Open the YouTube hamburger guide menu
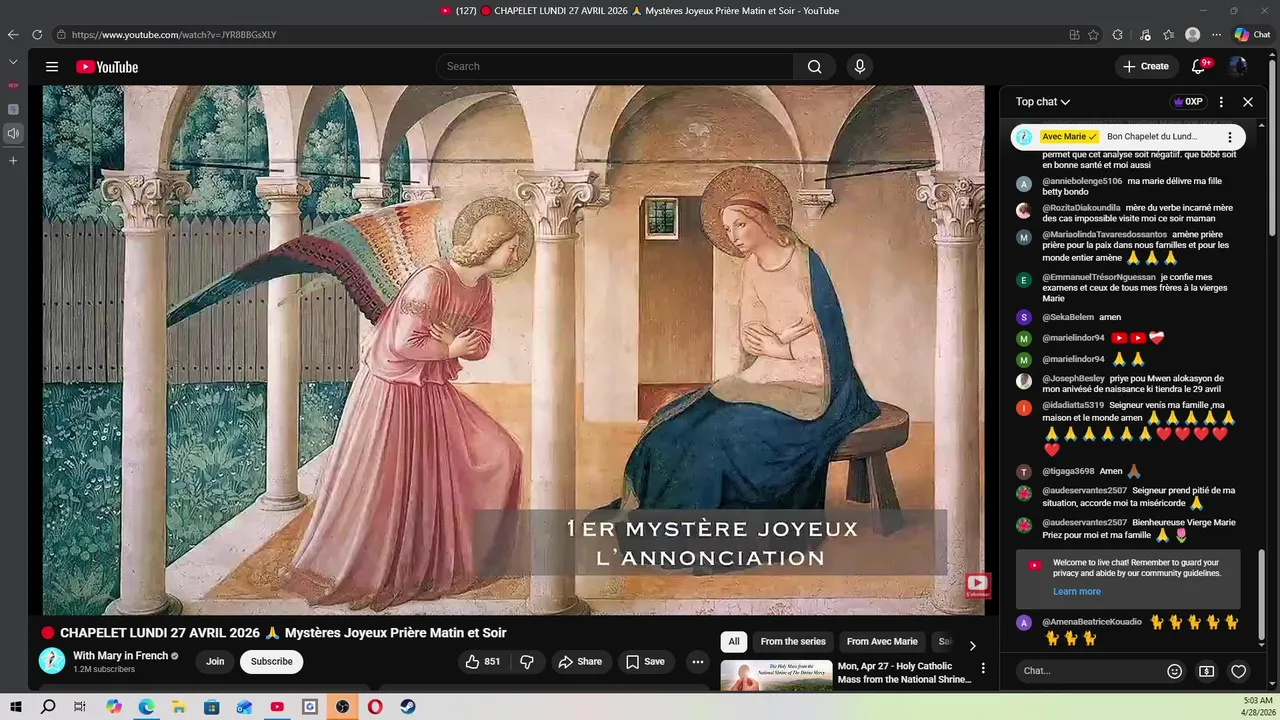 point(52,67)
